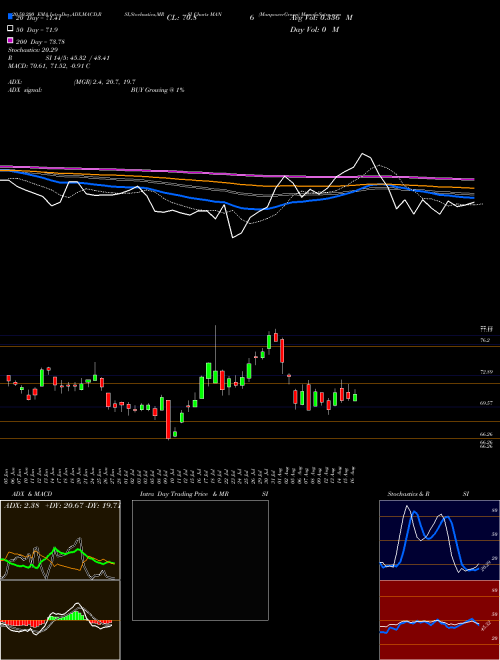This screenshot has width=500, height=660.
Task: Click the 'ADX signal:' label
Action: (x=25, y=90)
